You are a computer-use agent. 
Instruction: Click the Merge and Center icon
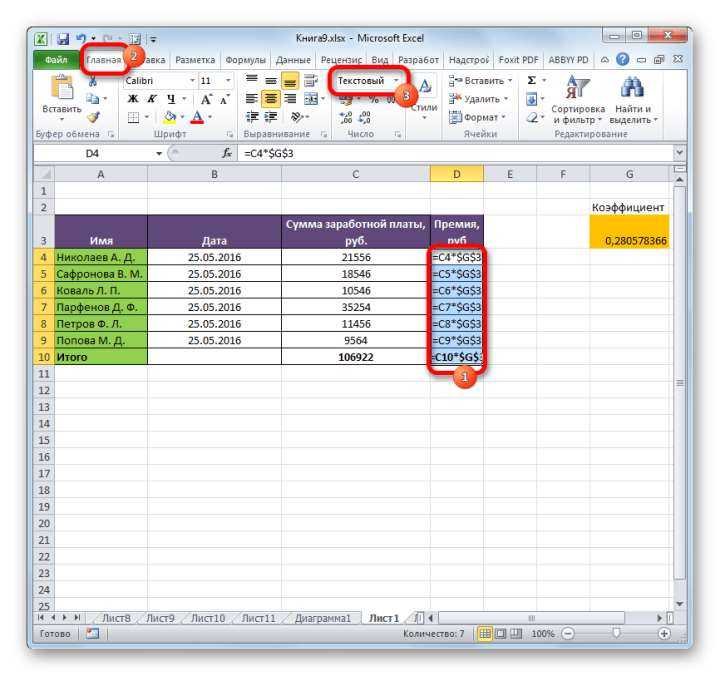tap(311, 99)
